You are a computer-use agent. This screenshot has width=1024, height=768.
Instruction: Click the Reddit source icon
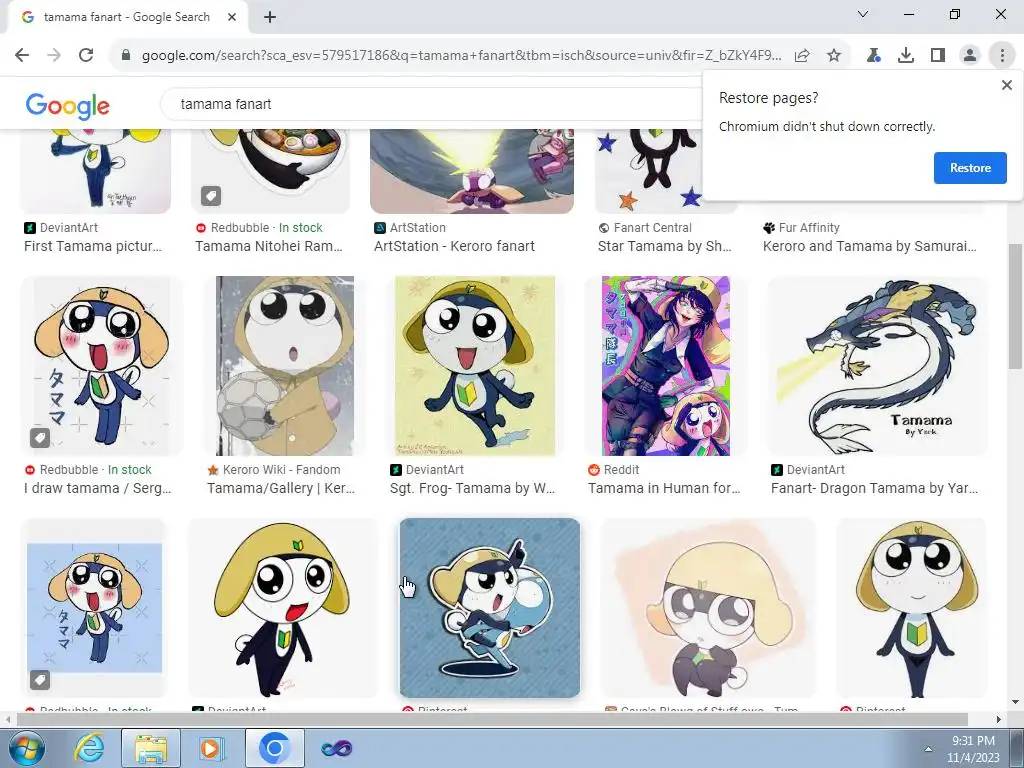coord(594,470)
